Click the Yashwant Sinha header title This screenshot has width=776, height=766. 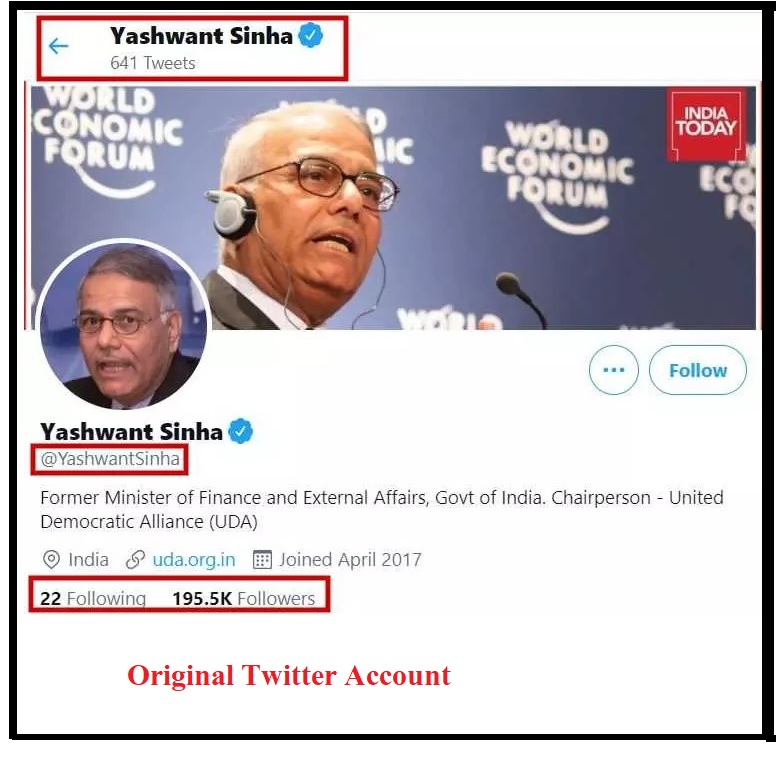201,36
